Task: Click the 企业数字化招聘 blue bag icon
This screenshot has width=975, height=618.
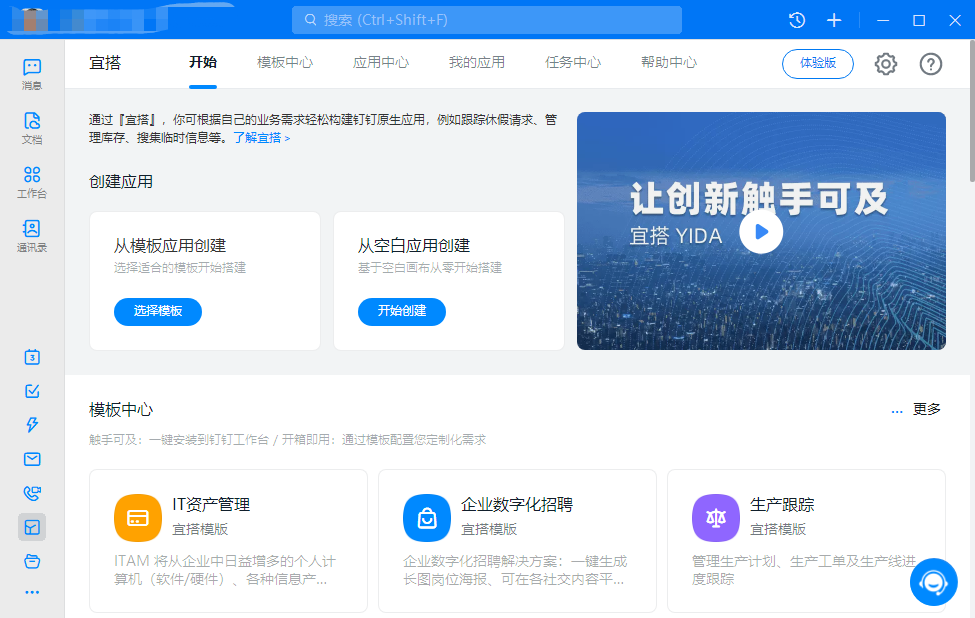Action: pyautogui.click(x=427, y=518)
